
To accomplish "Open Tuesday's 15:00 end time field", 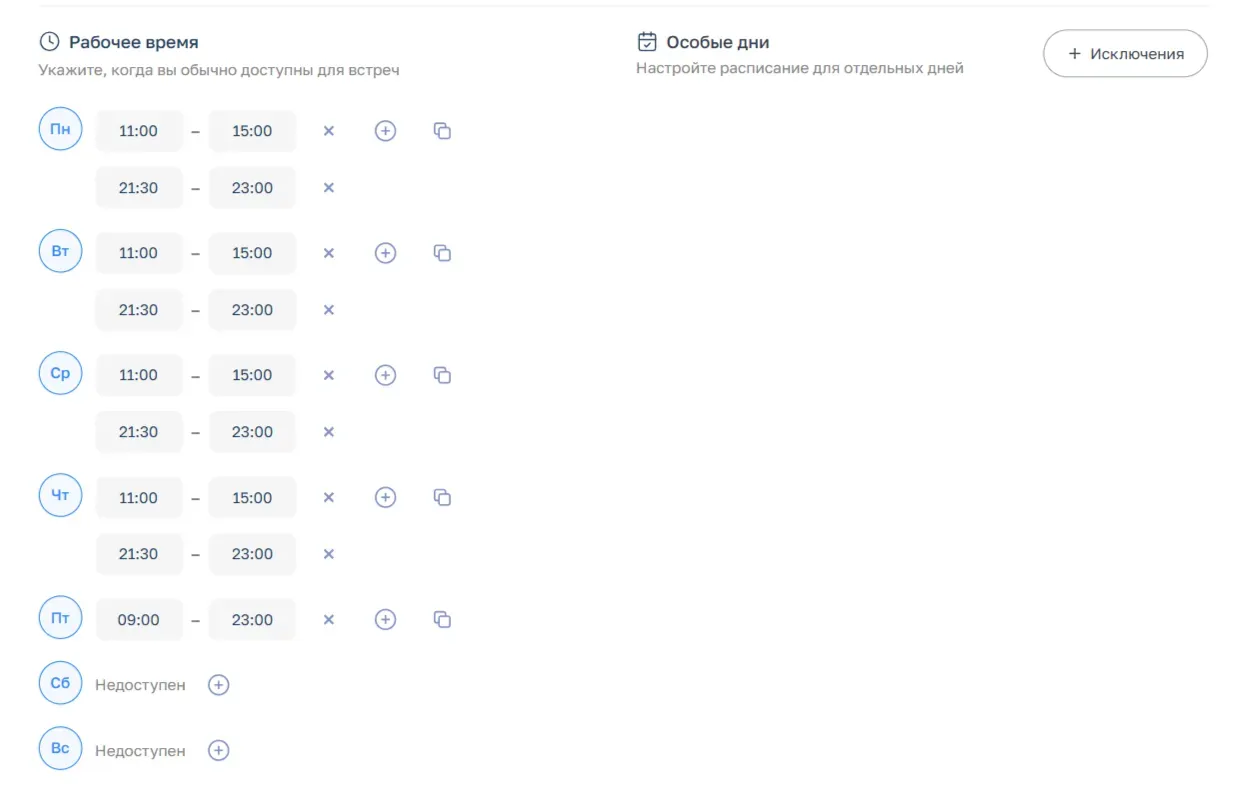I will 252,253.
